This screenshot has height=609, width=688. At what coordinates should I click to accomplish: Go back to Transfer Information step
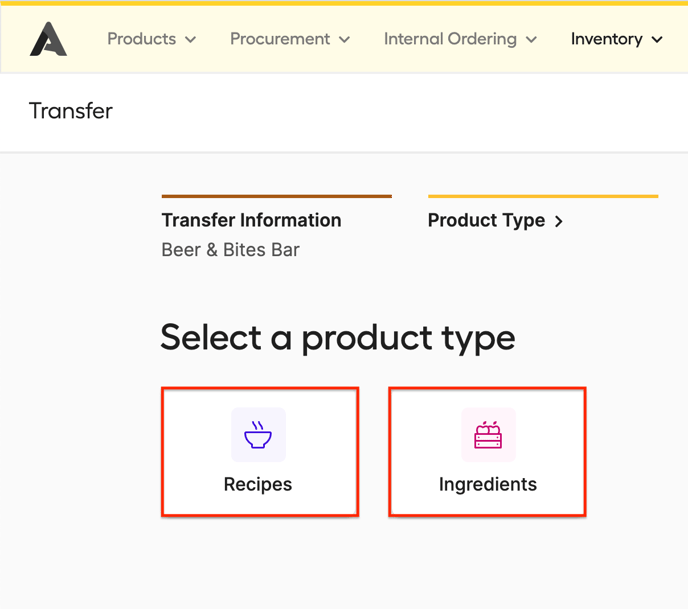251,220
